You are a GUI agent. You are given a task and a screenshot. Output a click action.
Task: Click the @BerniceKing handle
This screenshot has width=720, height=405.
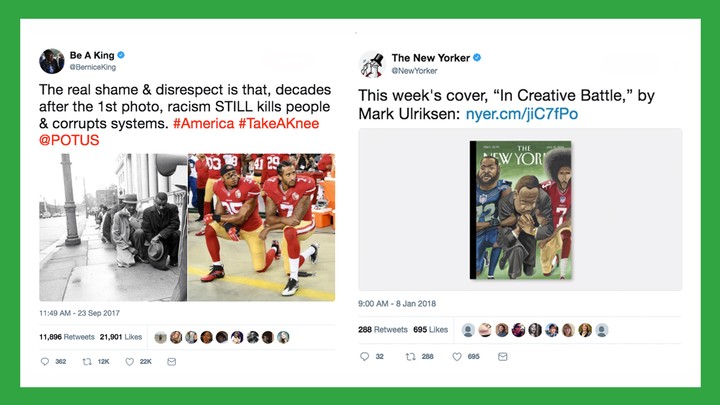93,67
